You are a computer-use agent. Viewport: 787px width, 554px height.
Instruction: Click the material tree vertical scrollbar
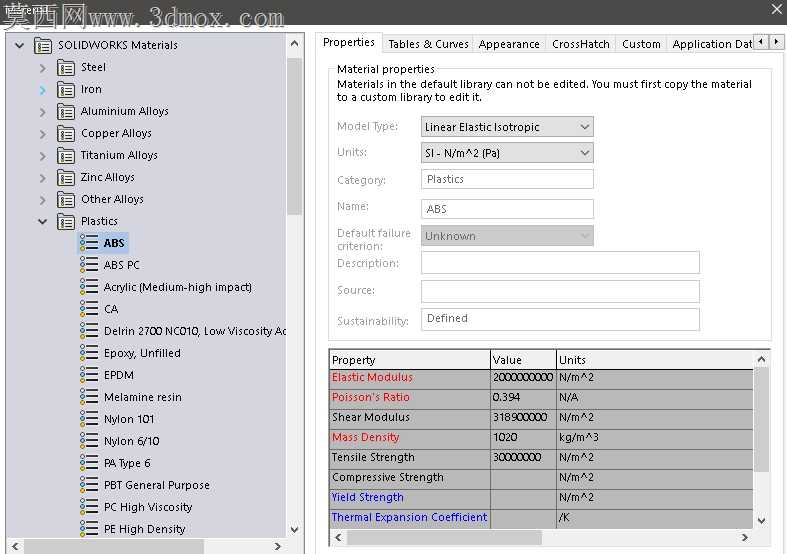click(295, 135)
